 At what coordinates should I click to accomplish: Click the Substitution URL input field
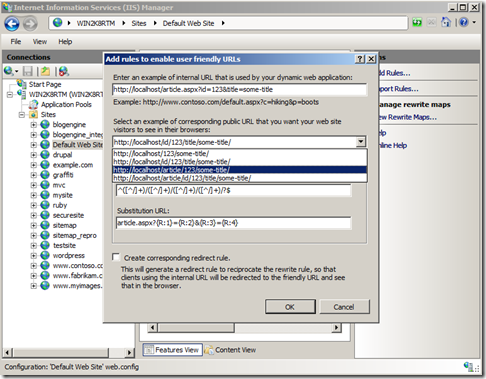pyautogui.click(x=233, y=223)
